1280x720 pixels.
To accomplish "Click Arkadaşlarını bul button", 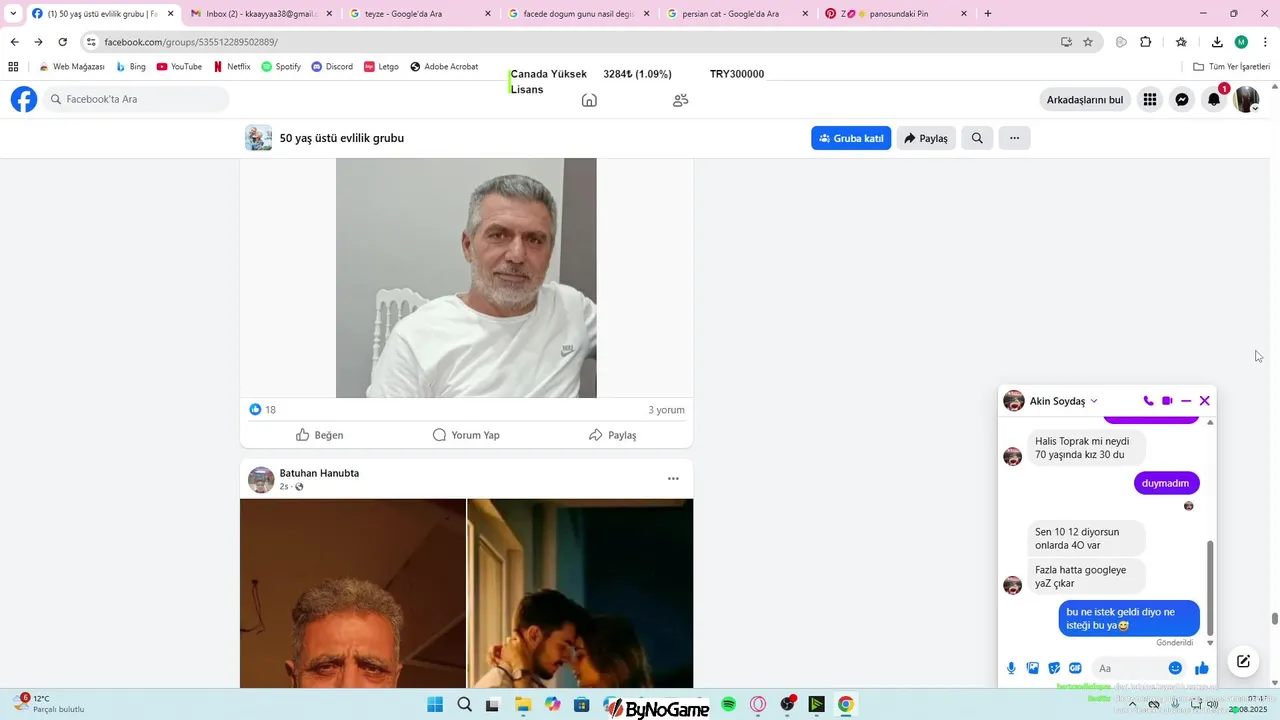I will click(x=1085, y=99).
